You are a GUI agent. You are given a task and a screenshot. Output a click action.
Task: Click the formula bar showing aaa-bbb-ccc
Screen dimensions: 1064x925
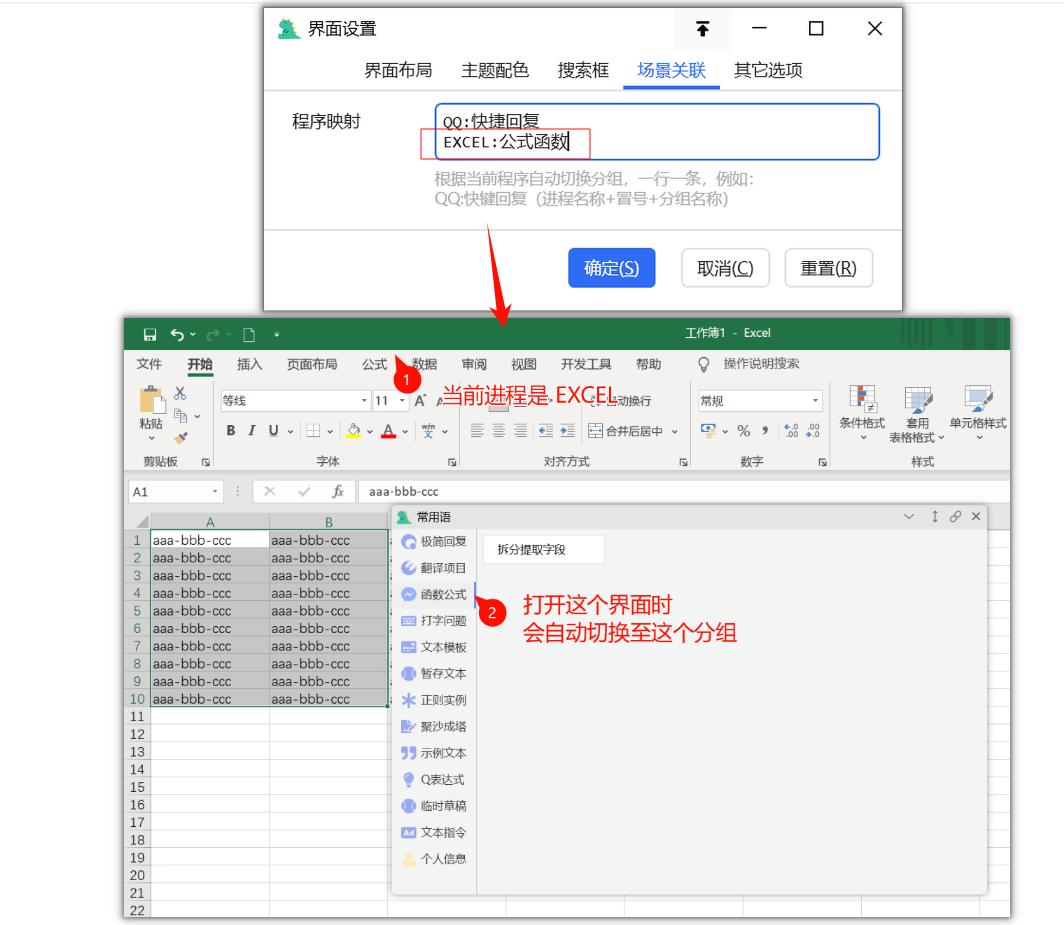click(682, 491)
